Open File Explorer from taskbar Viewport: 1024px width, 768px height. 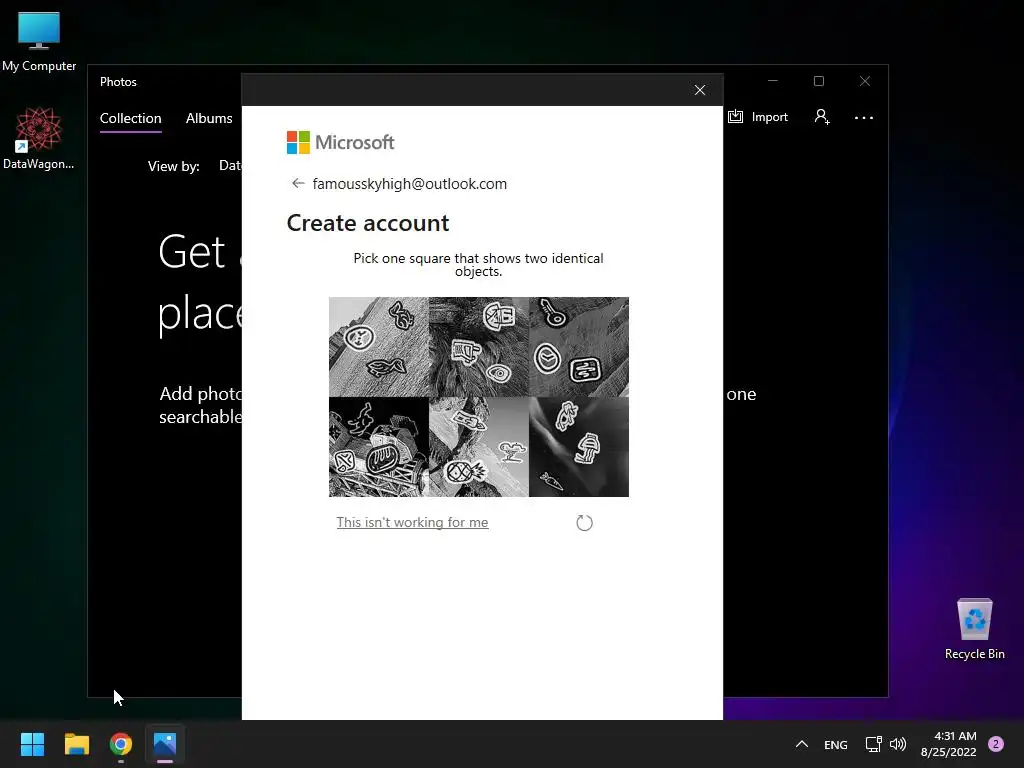76,744
